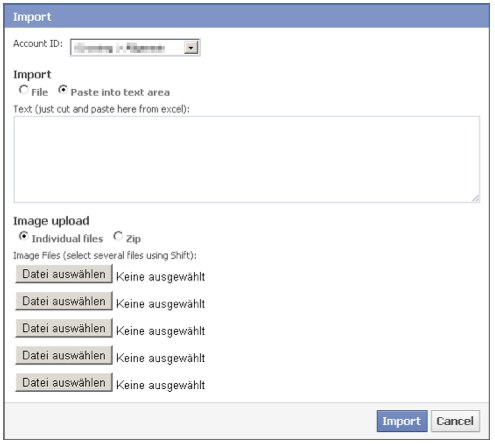This screenshot has height=445, width=495.
Task: Click the text area resize grip
Action: tap(475, 198)
